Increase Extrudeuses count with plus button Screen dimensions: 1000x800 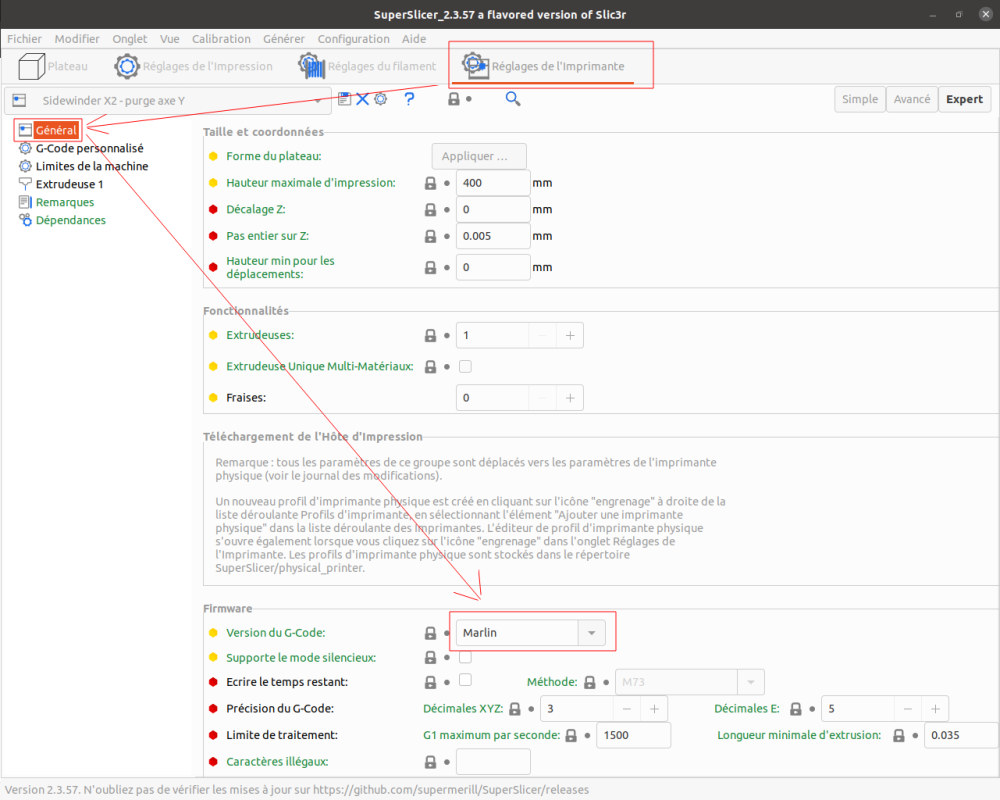[570, 336]
